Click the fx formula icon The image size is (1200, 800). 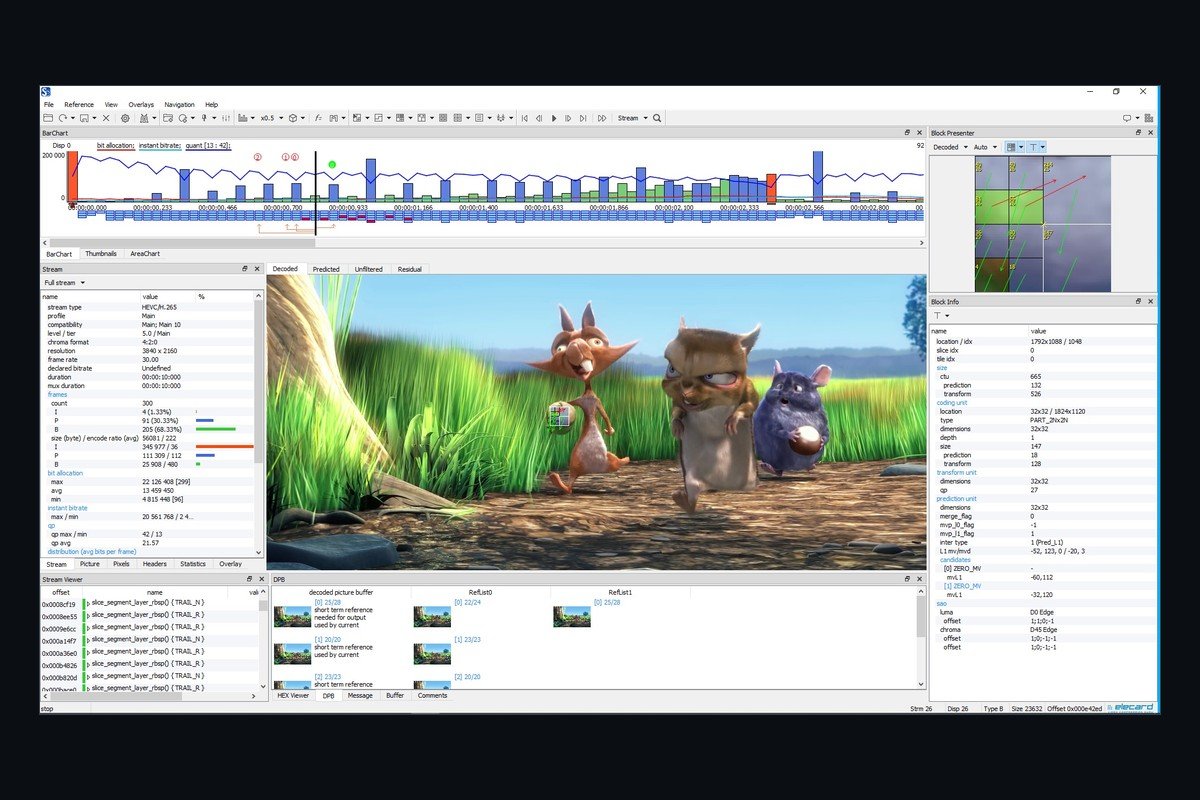(318, 118)
